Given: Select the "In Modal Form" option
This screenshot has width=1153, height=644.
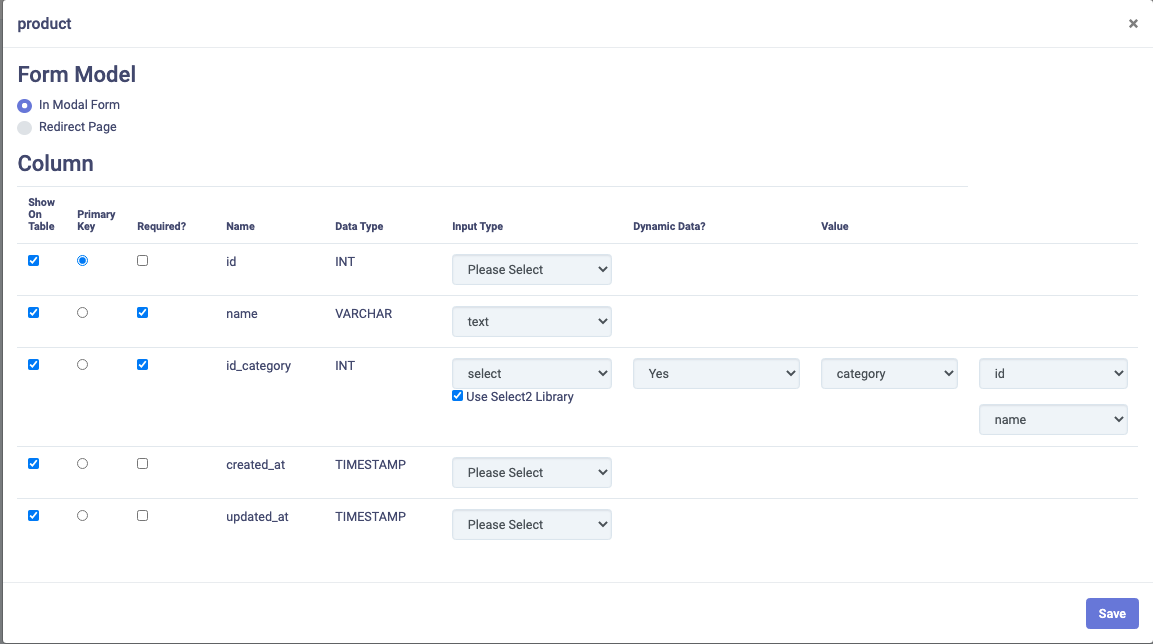Looking at the screenshot, I should pyautogui.click(x=22, y=105).
